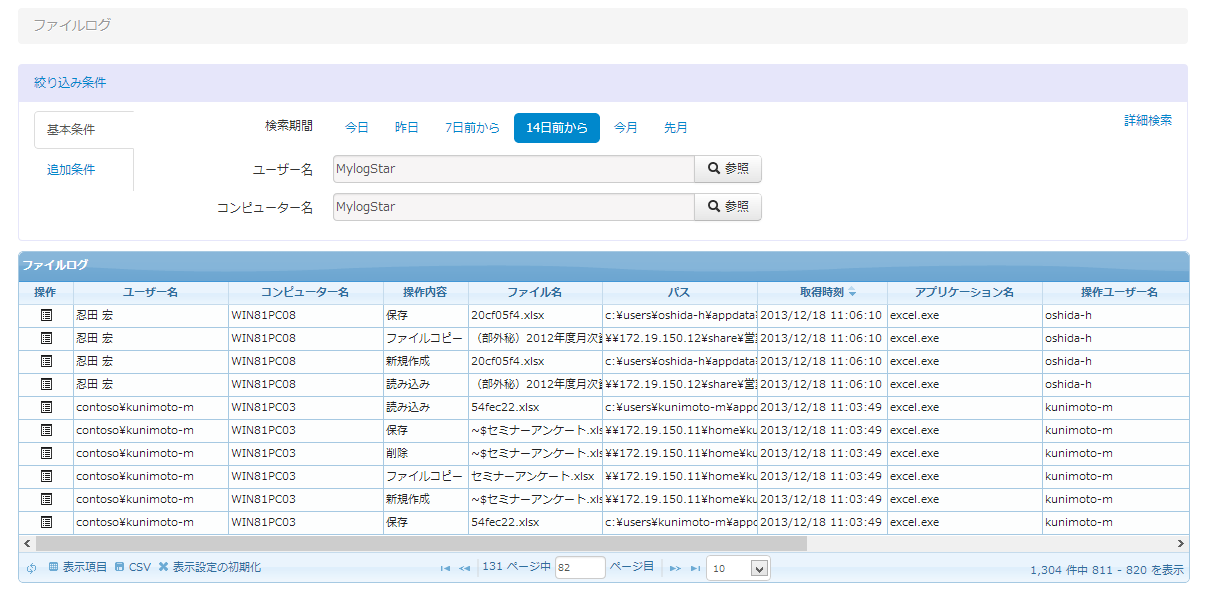
Task: Open the page size dropdown showing 10
Action: (x=738, y=568)
